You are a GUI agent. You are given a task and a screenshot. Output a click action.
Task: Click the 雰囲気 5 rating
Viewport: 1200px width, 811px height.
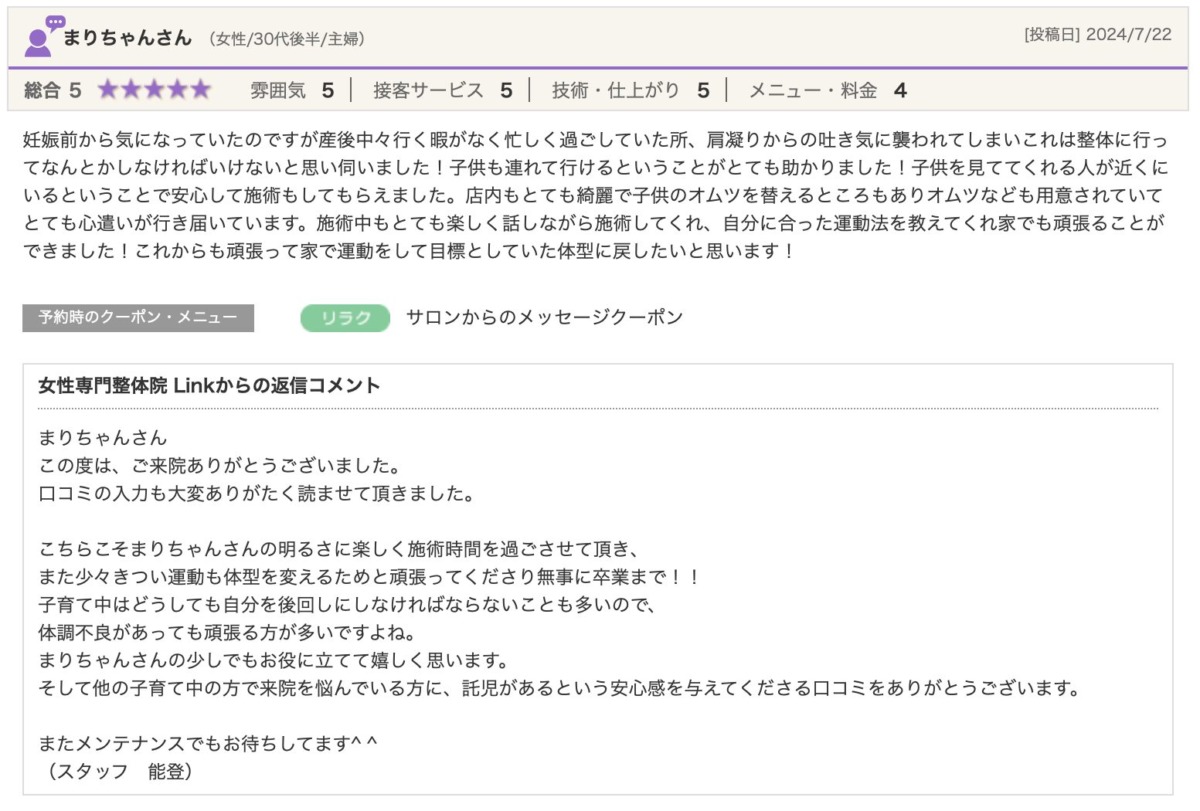click(x=291, y=90)
